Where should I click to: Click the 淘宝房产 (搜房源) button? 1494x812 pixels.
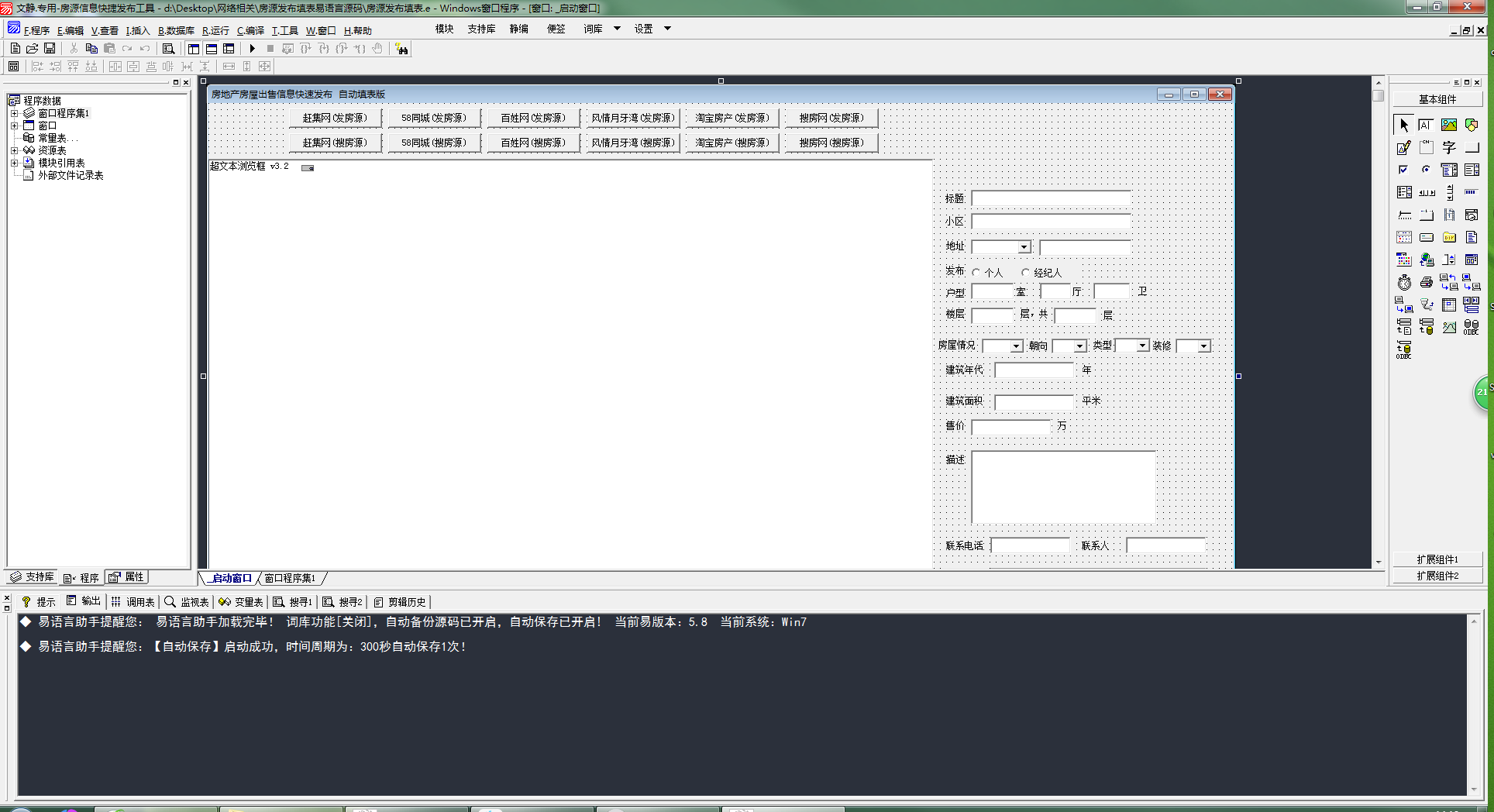[x=732, y=143]
